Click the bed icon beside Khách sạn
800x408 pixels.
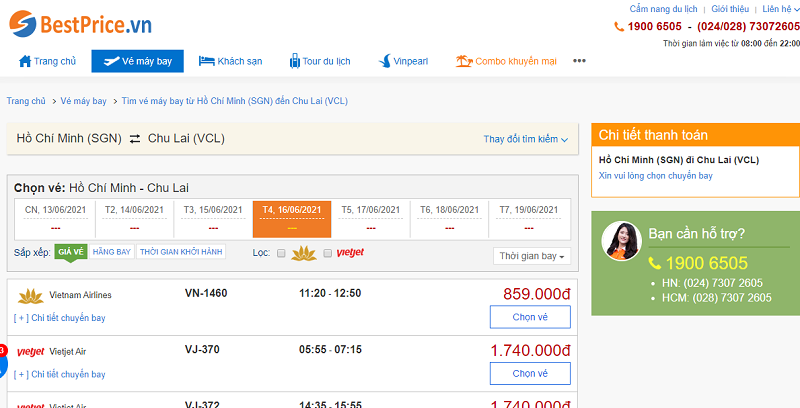click(x=206, y=61)
